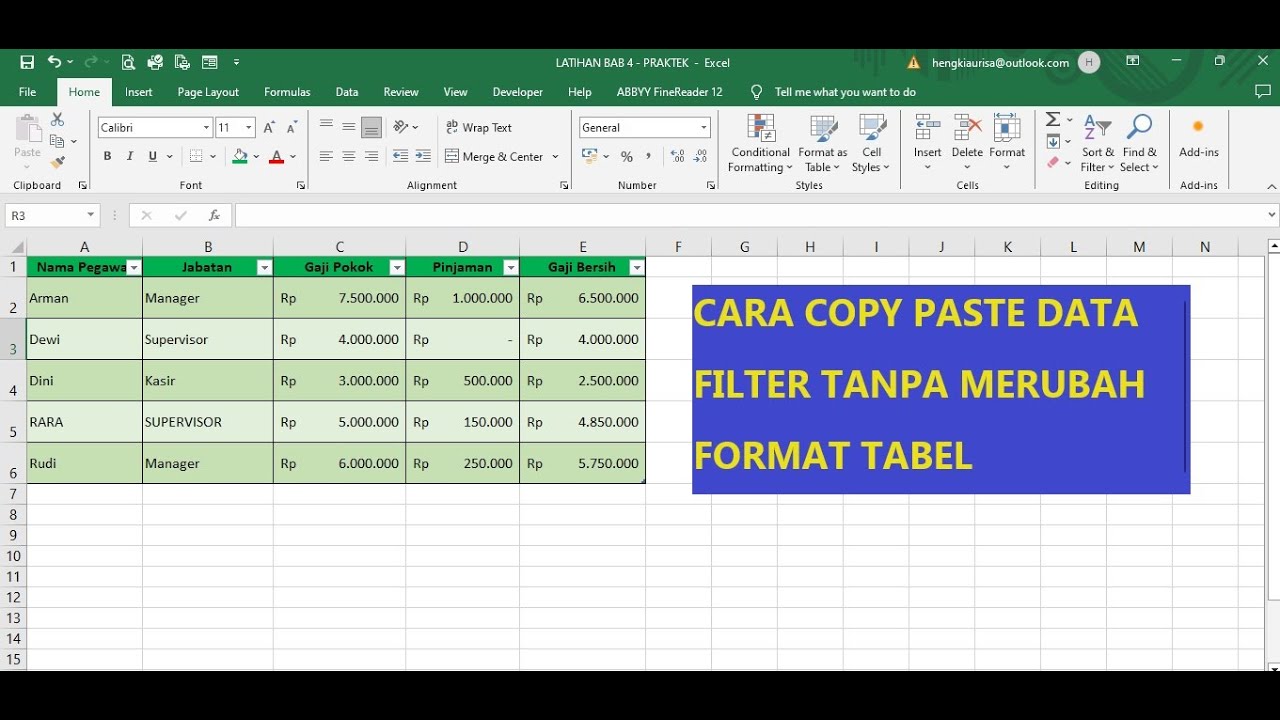Open the Nama Pegawai filter dropdown
Screen dimensions: 1280x720
point(134,267)
